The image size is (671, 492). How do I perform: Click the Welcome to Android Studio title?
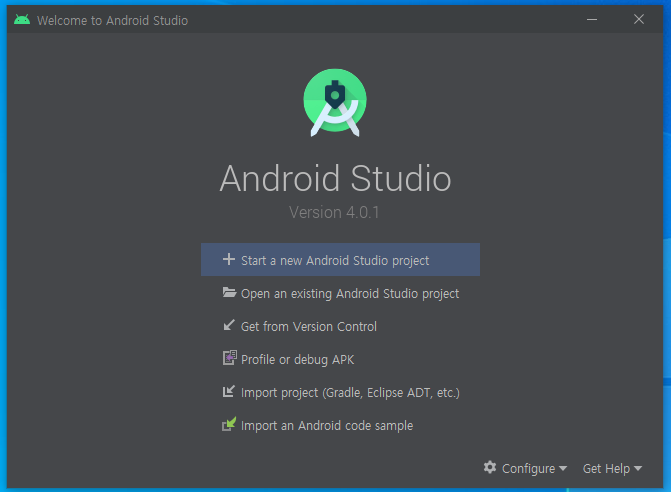(113, 21)
